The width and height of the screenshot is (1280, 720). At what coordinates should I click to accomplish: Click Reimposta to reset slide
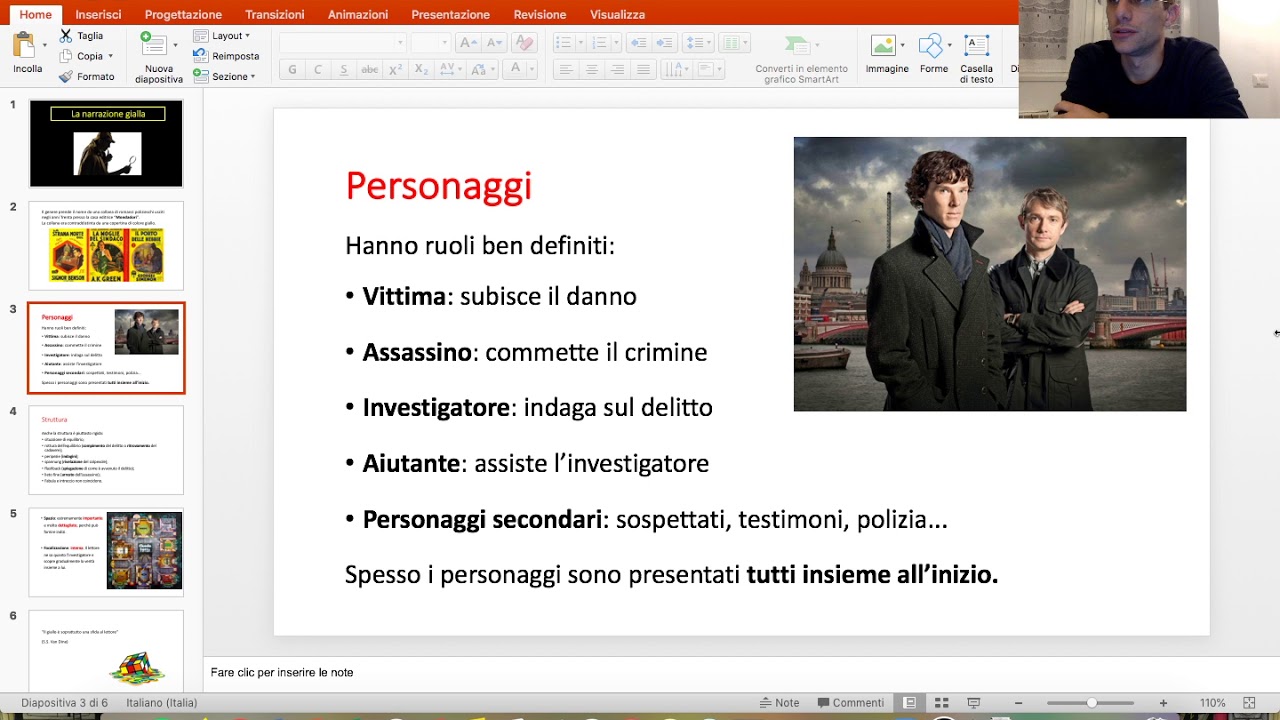[x=226, y=56]
